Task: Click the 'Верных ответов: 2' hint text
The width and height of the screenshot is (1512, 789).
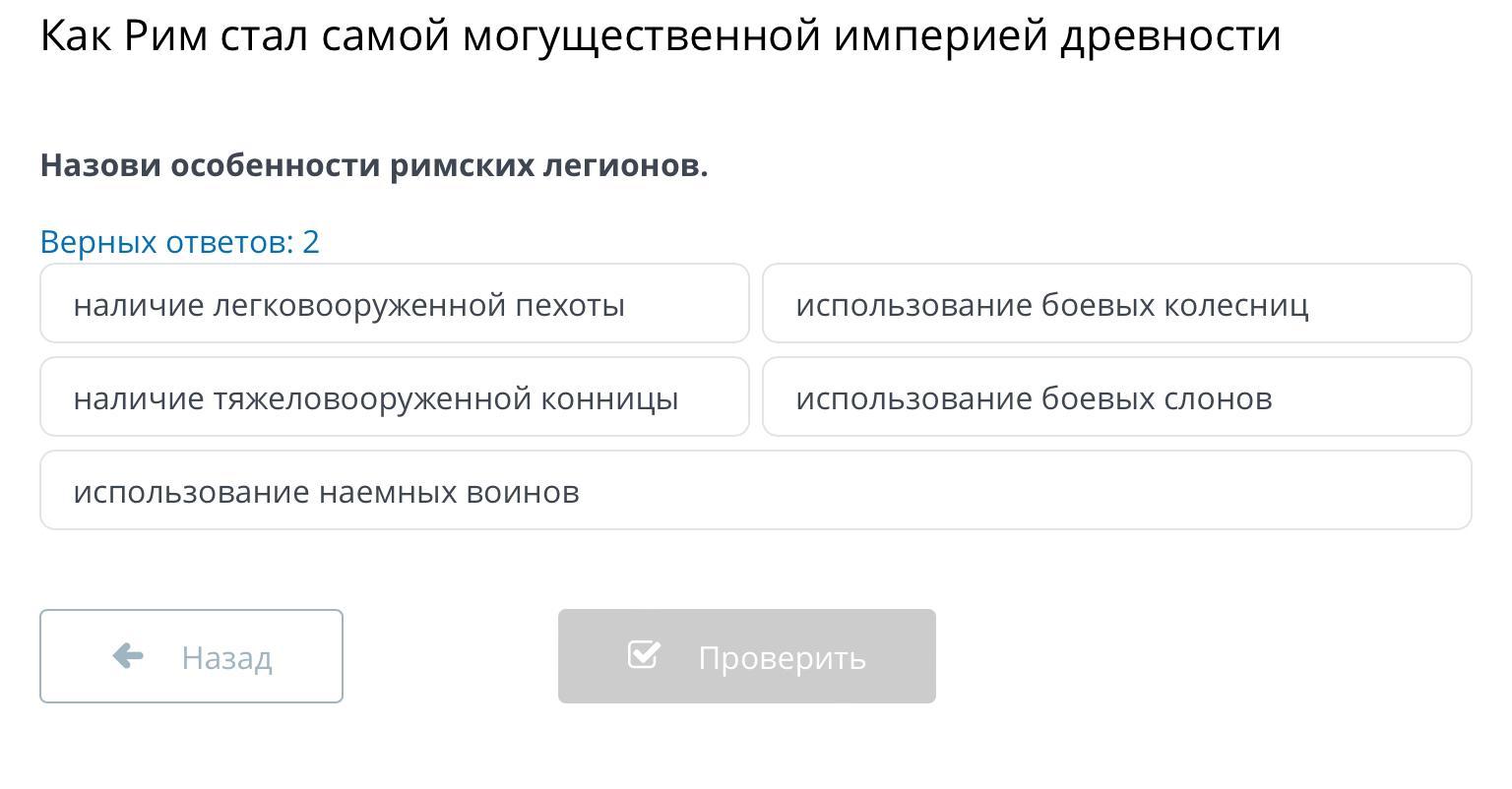Action: 180,242
